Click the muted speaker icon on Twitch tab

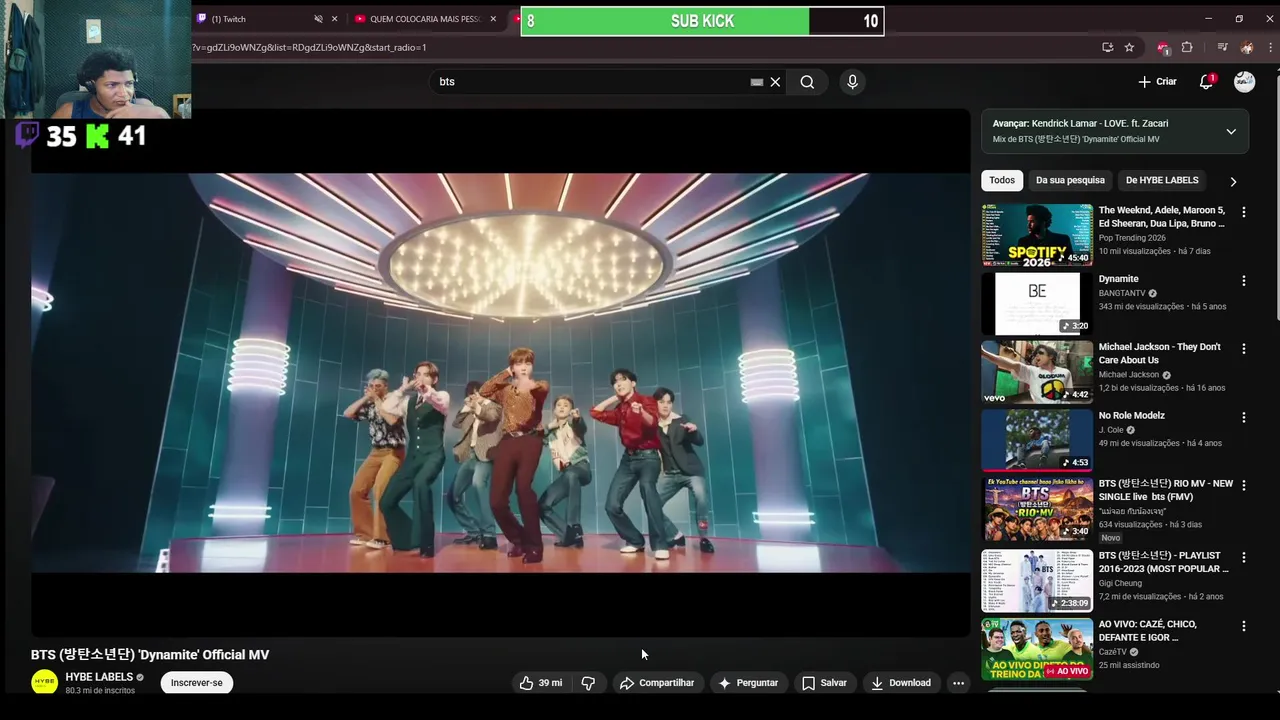point(318,19)
